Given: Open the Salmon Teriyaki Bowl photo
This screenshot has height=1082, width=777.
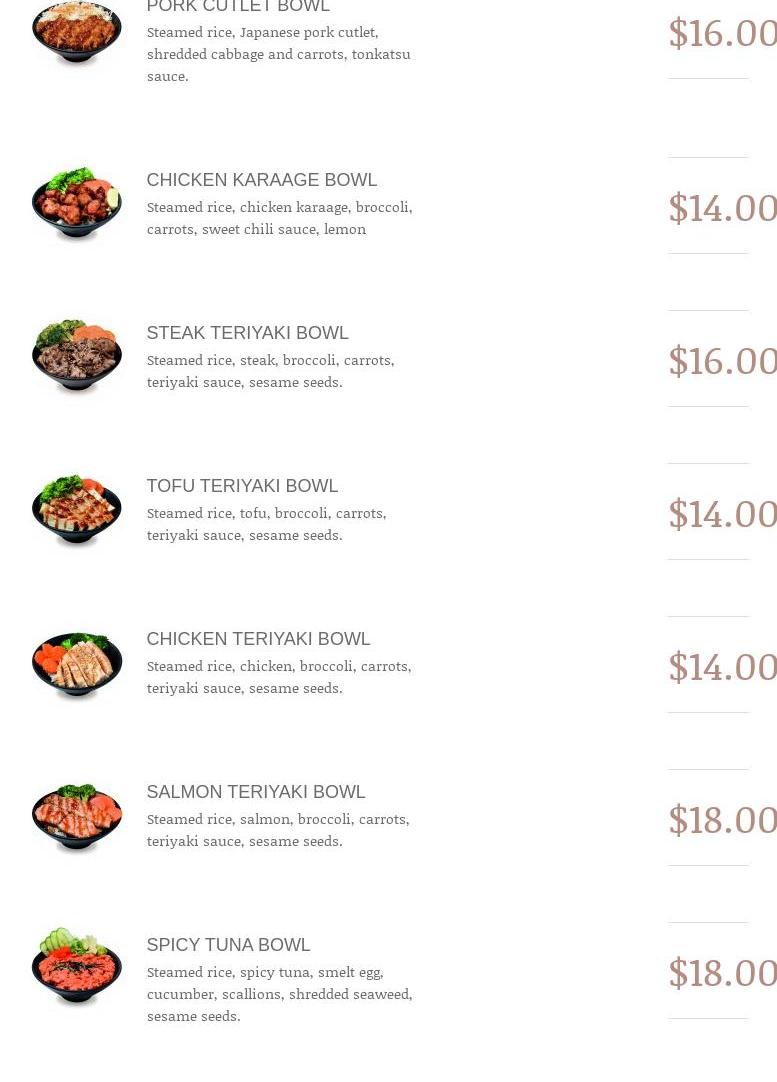Looking at the screenshot, I should click(76, 816).
